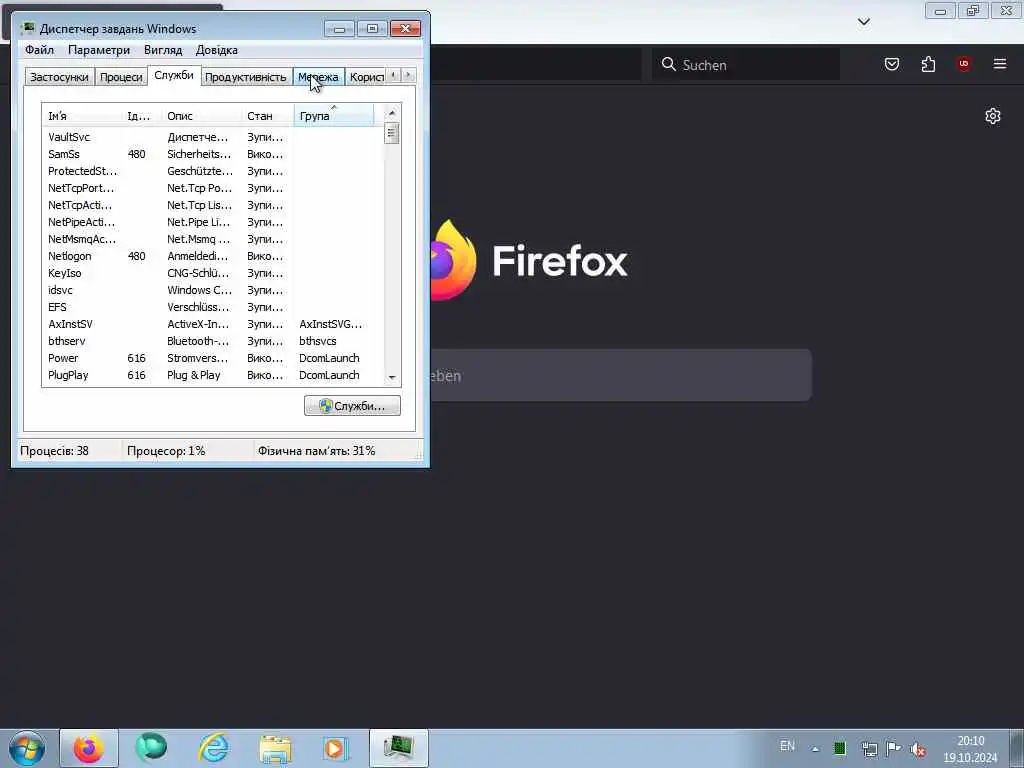Image resolution: width=1024 pixels, height=768 pixels.
Task: Click green CPU meter tray icon
Action: (840, 748)
